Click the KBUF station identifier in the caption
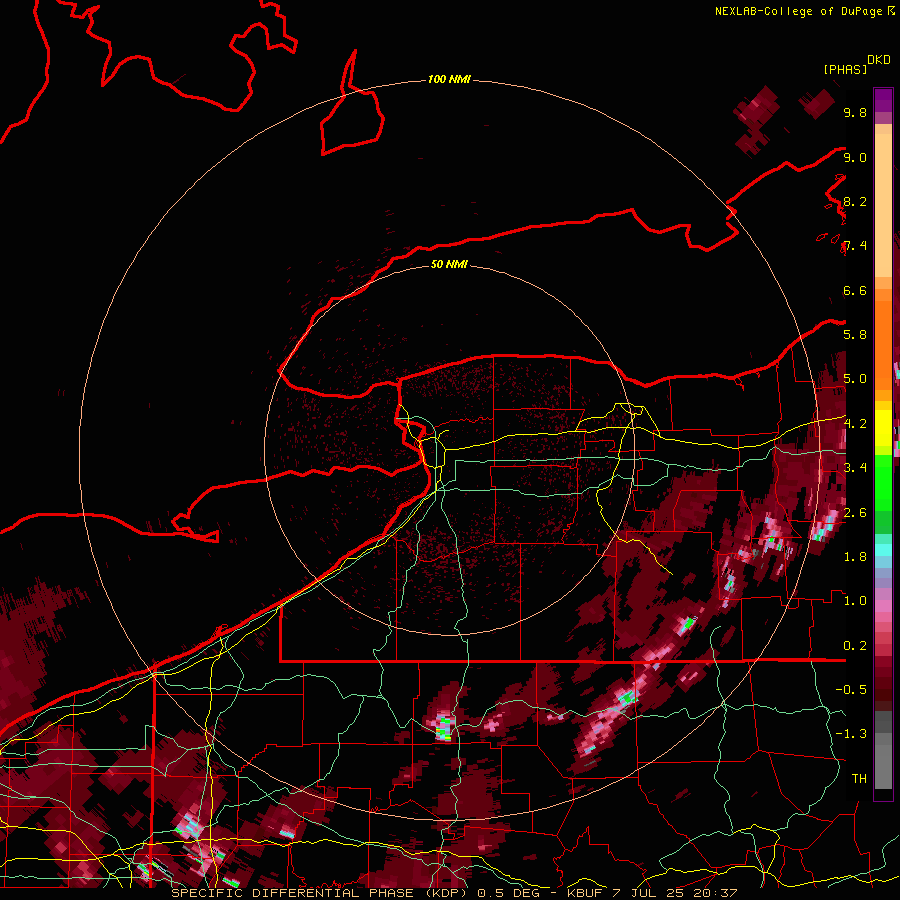This screenshot has width=900, height=900. coord(585,893)
